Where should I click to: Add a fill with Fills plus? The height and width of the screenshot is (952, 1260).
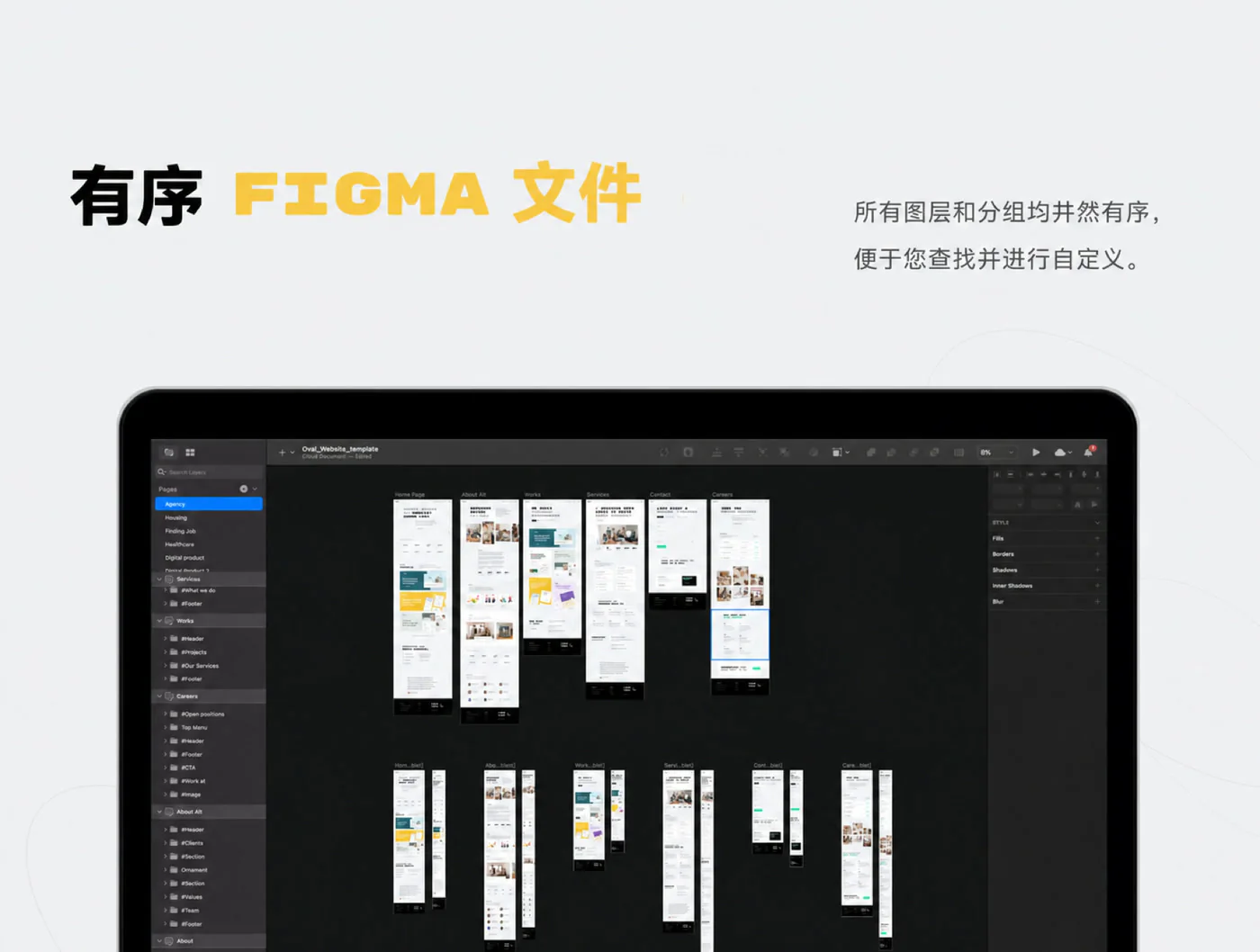point(1097,538)
